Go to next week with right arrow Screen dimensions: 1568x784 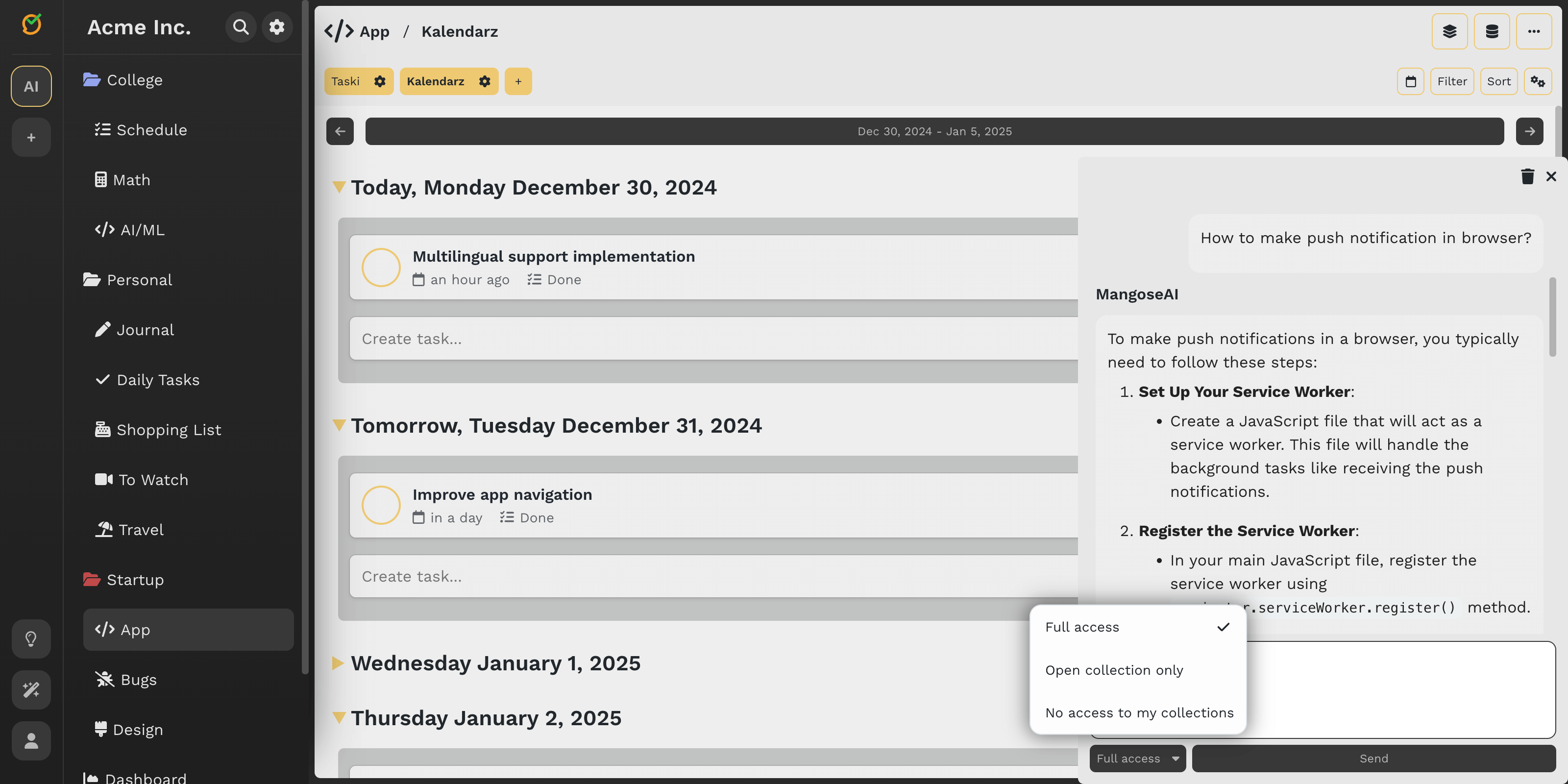click(1529, 131)
